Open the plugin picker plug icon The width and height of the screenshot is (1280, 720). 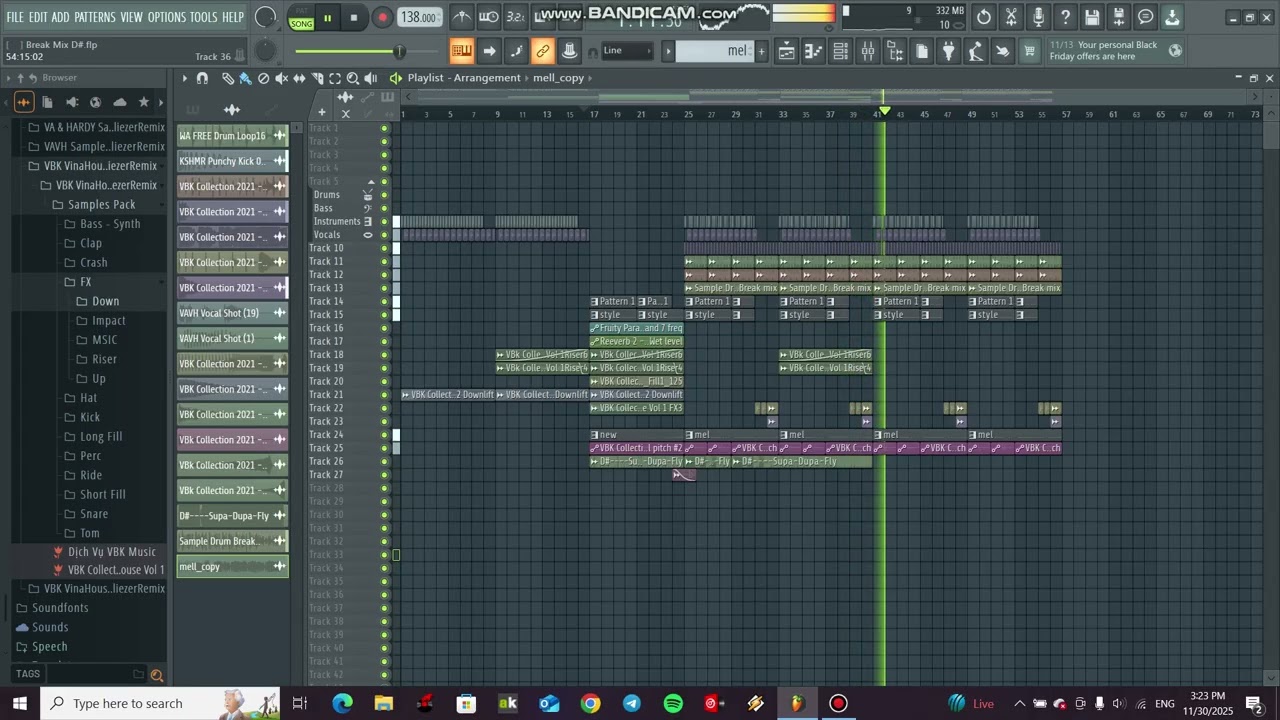pos(949,51)
